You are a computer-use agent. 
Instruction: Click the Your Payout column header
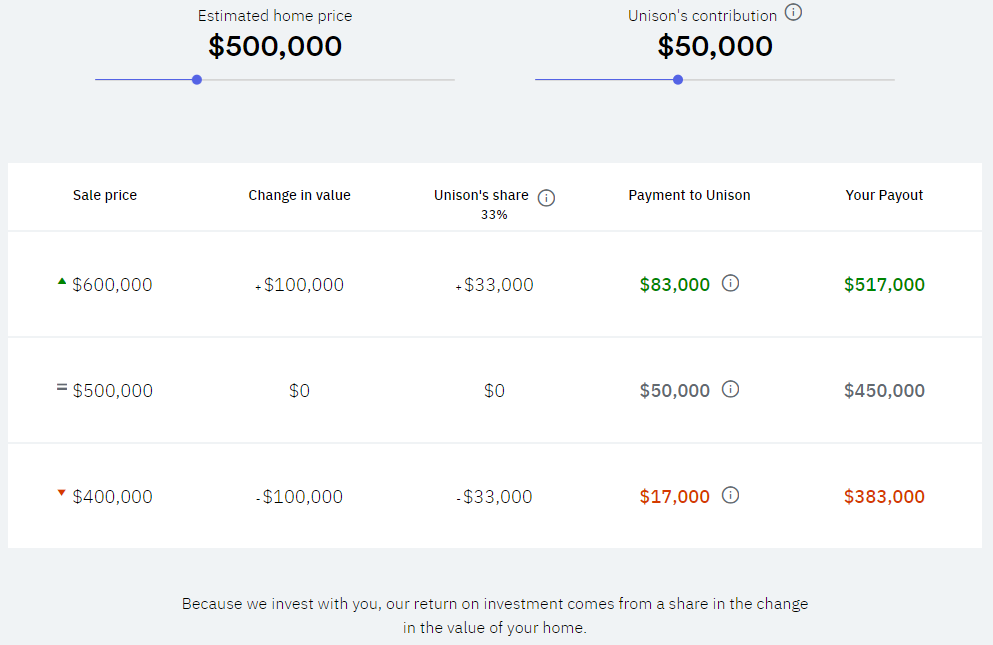pyautogui.click(x=884, y=195)
